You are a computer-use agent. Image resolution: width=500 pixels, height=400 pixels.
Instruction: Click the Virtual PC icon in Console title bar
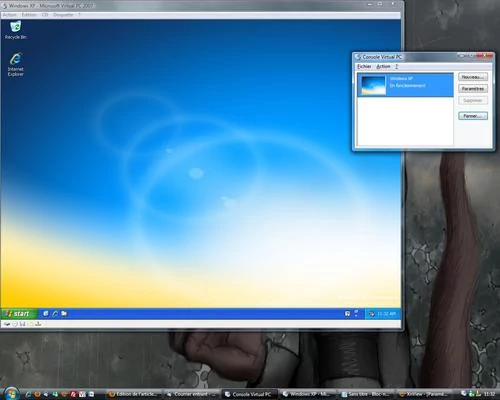coord(358,57)
